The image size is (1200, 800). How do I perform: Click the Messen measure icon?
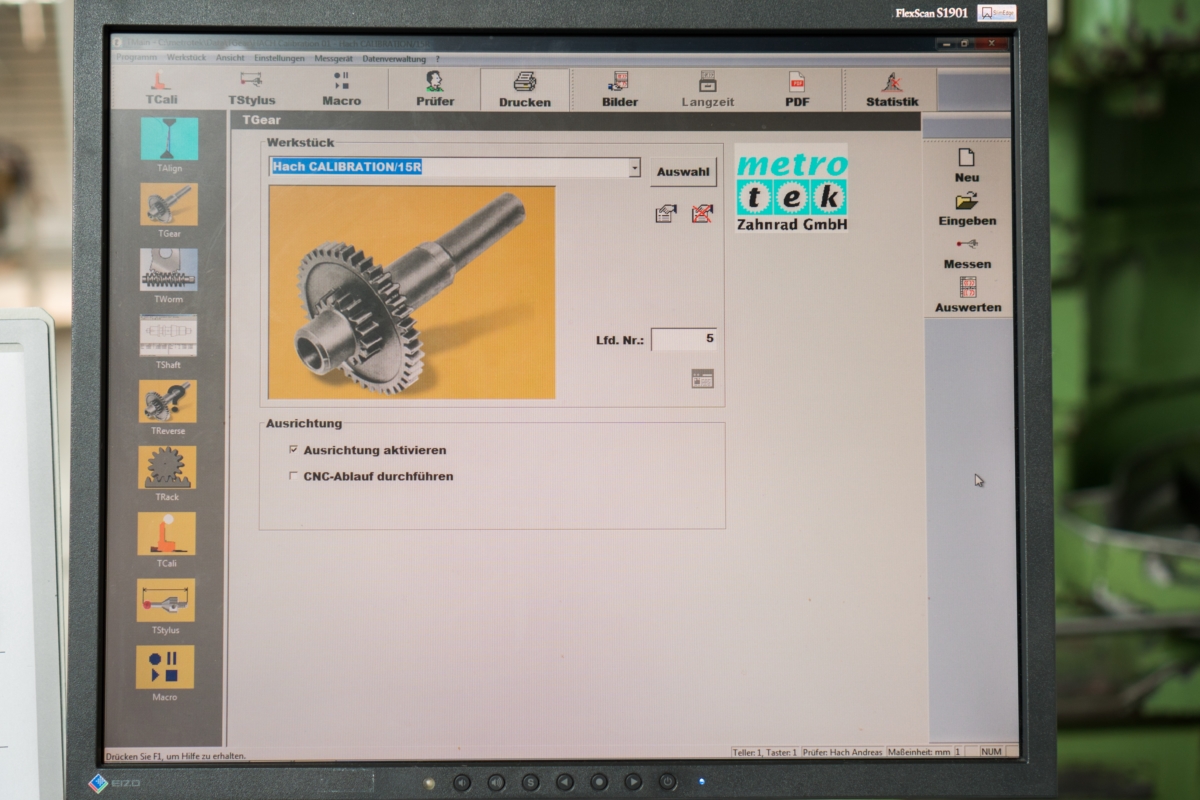point(967,244)
